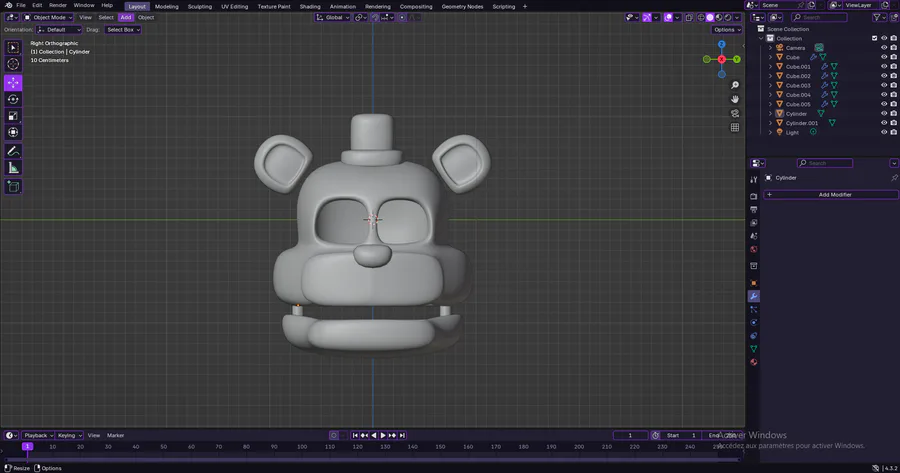Jump to the animation end frame
Screen dimensions: 900x473
(x=402, y=435)
